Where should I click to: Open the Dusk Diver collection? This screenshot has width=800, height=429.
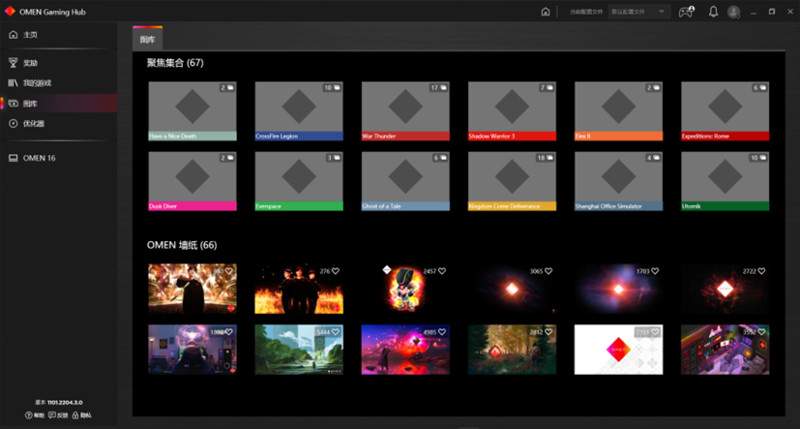click(x=192, y=181)
